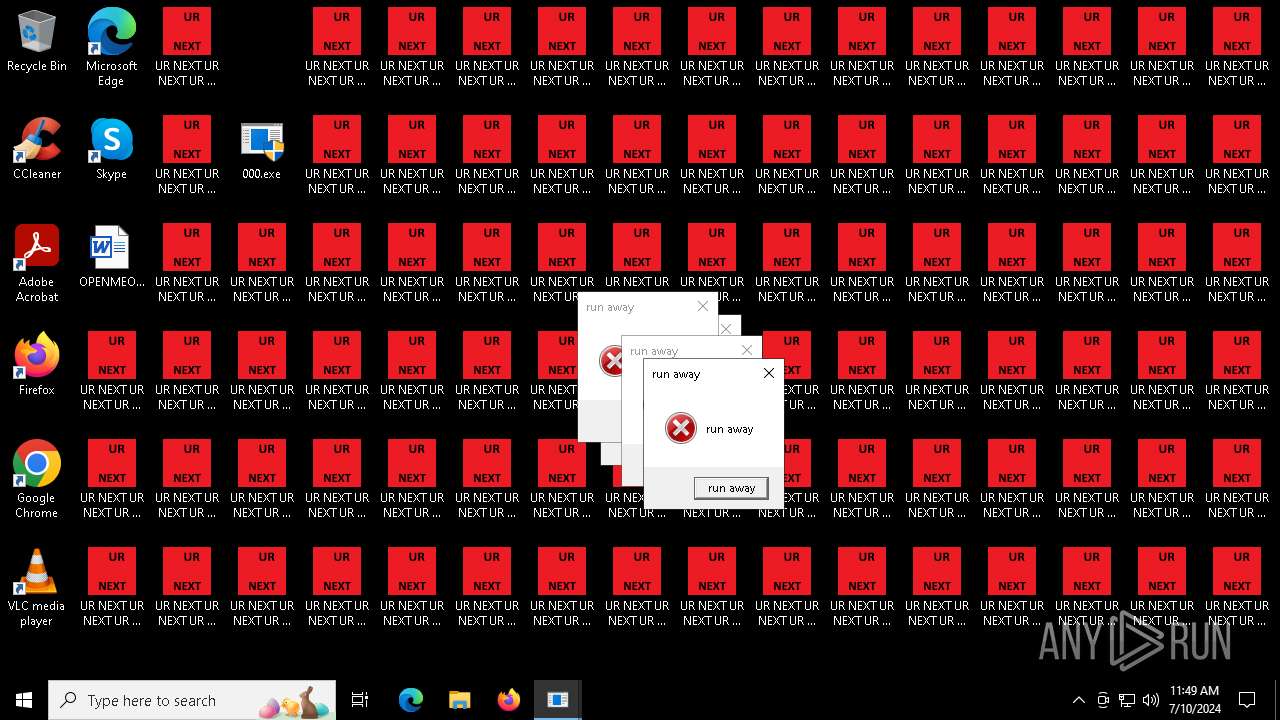Show hidden system tray icons
The height and width of the screenshot is (720, 1280).
pyautogui.click(x=1078, y=700)
